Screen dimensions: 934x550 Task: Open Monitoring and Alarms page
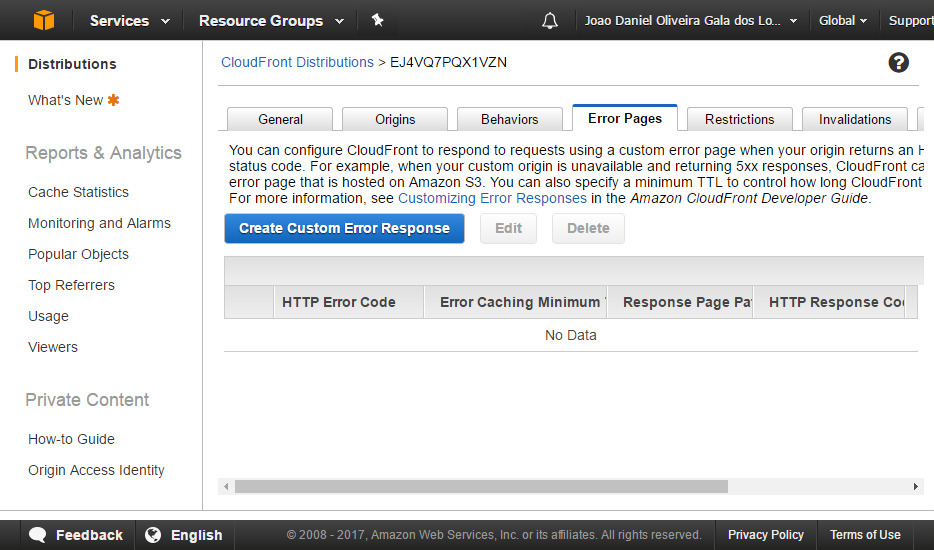click(x=99, y=223)
